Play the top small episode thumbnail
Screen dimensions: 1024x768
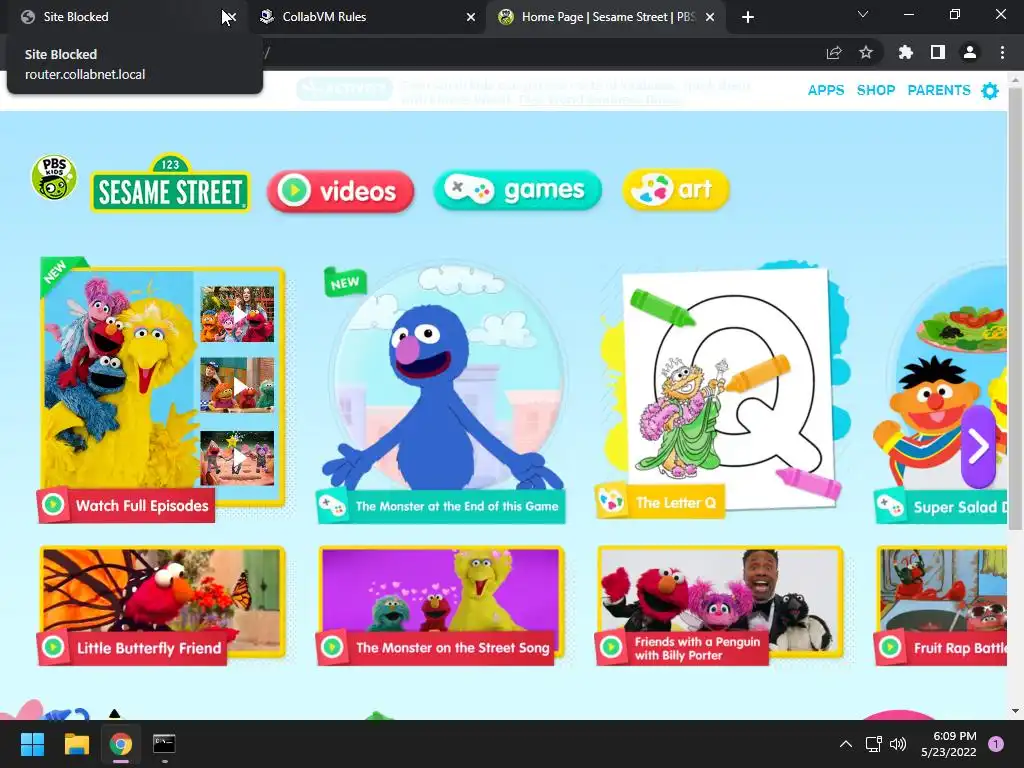[x=238, y=314]
